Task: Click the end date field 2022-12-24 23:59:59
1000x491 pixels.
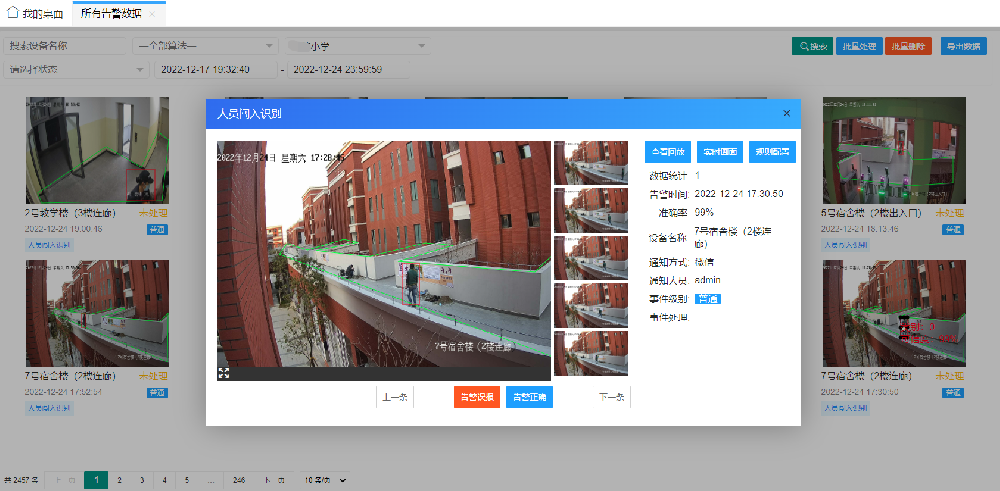Action: [x=348, y=70]
